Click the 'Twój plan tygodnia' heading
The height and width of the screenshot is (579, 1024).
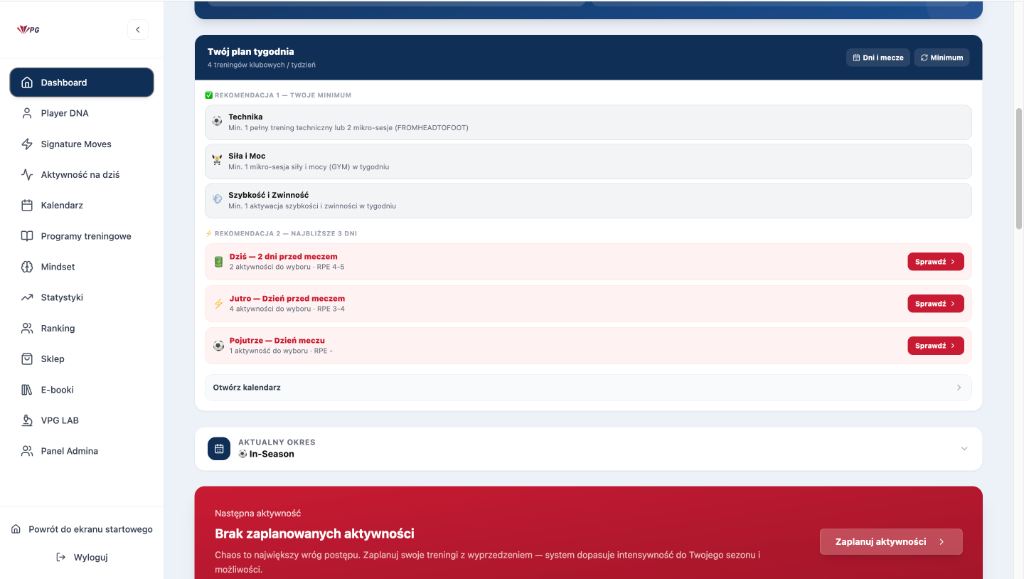(x=251, y=52)
